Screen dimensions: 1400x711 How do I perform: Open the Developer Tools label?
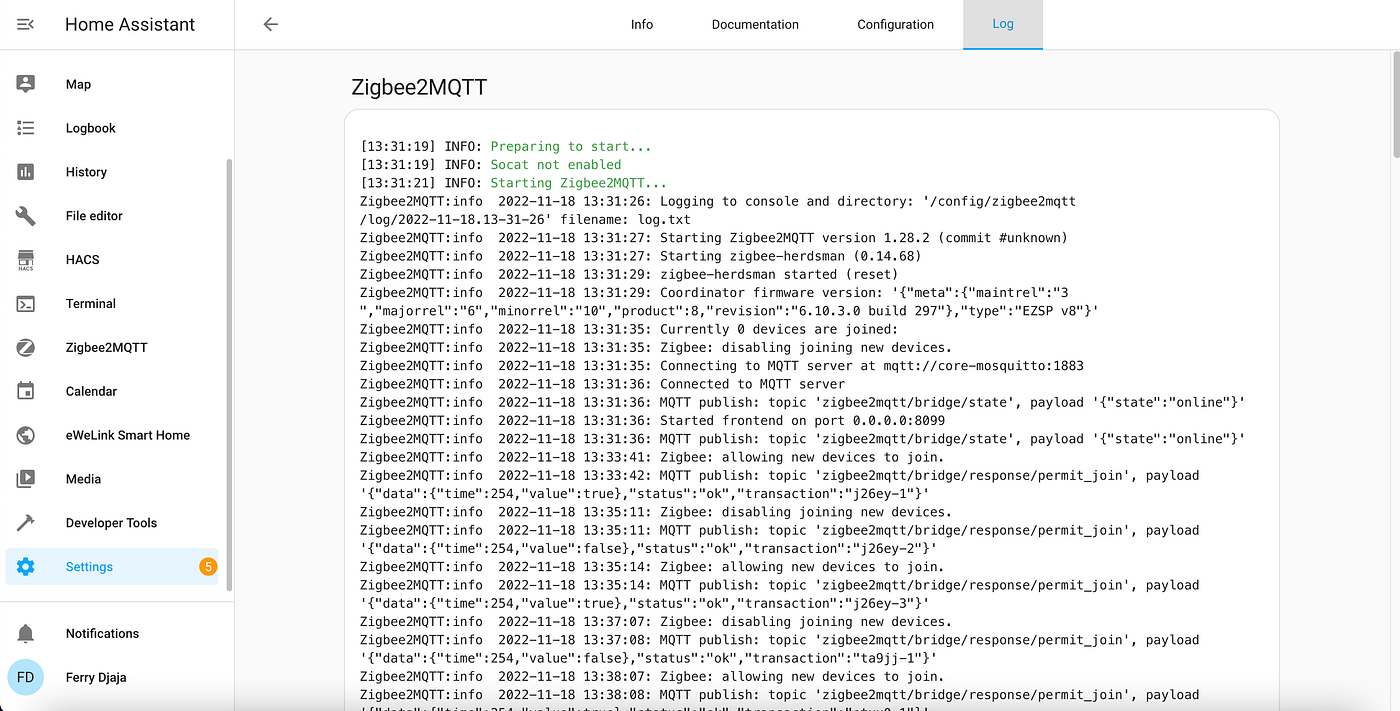pyautogui.click(x=111, y=523)
